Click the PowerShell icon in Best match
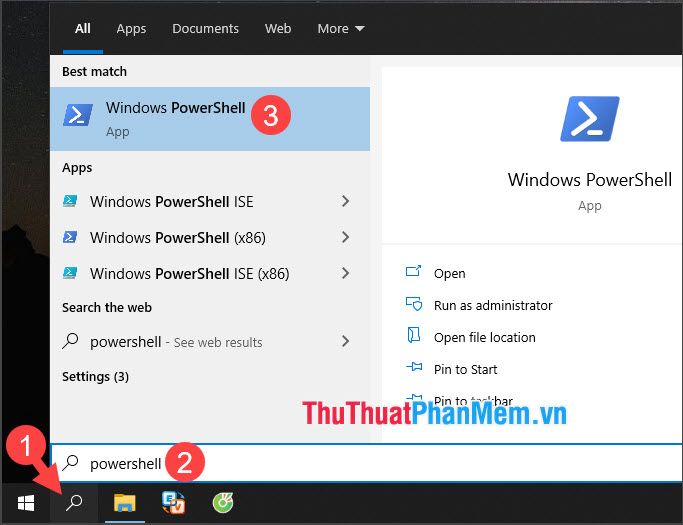Viewport: 683px width, 525px height. (78, 115)
